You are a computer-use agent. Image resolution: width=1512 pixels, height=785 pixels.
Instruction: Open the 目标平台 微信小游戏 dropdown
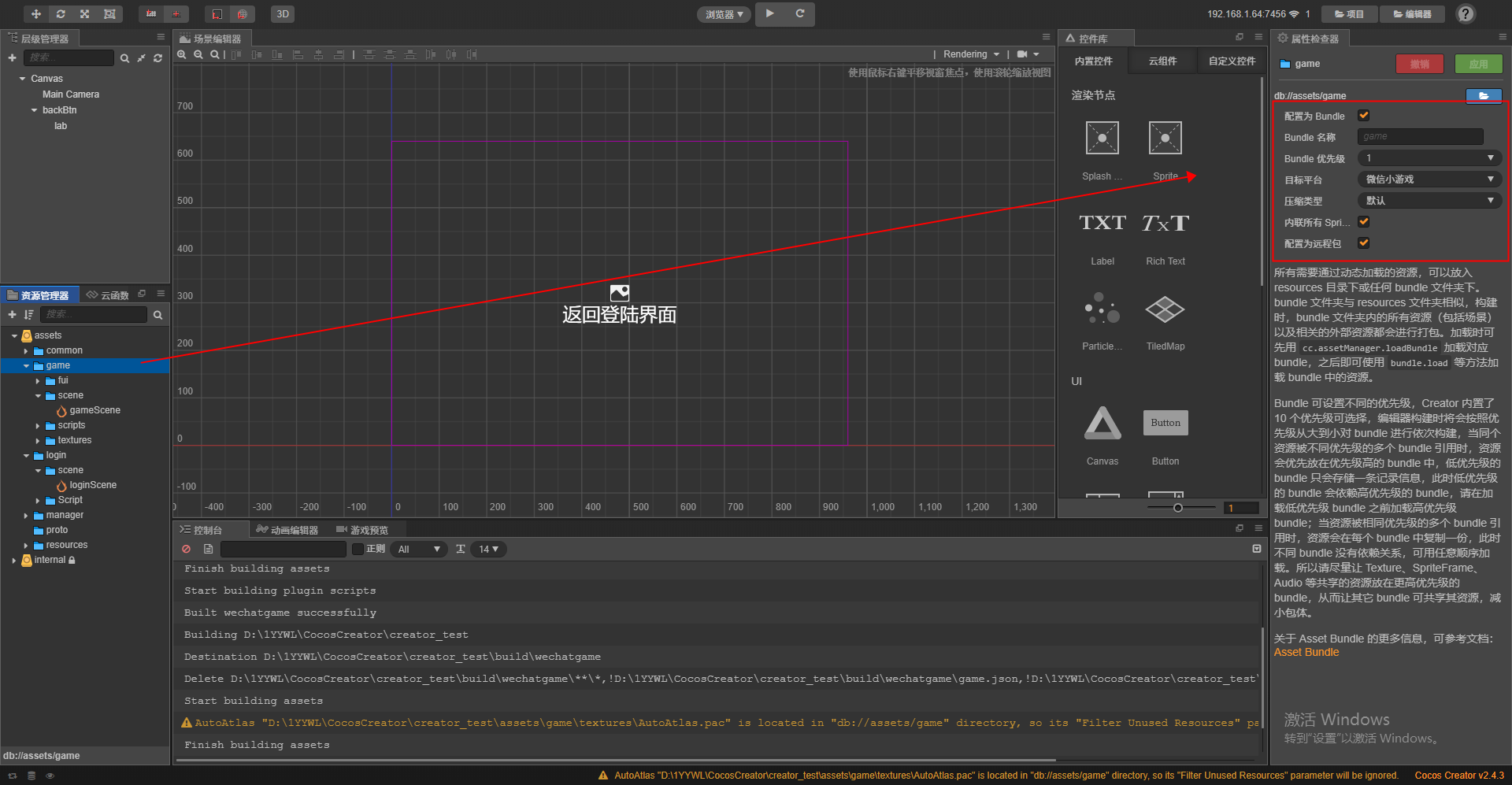(1429, 180)
